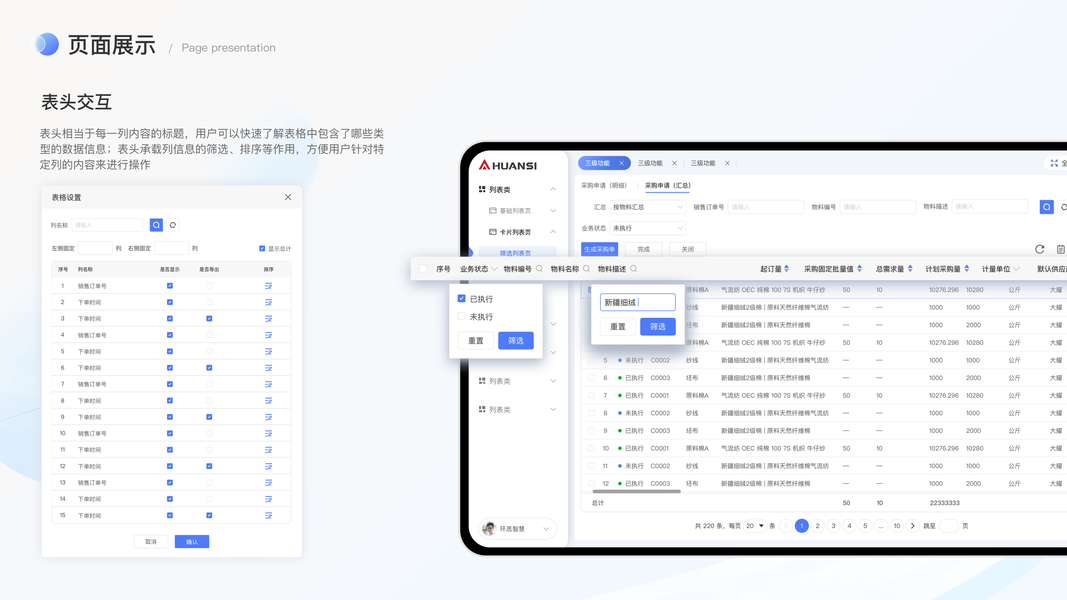Open search on 物料名称 column header
This screenshot has width=1067, height=600.
(586, 269)
